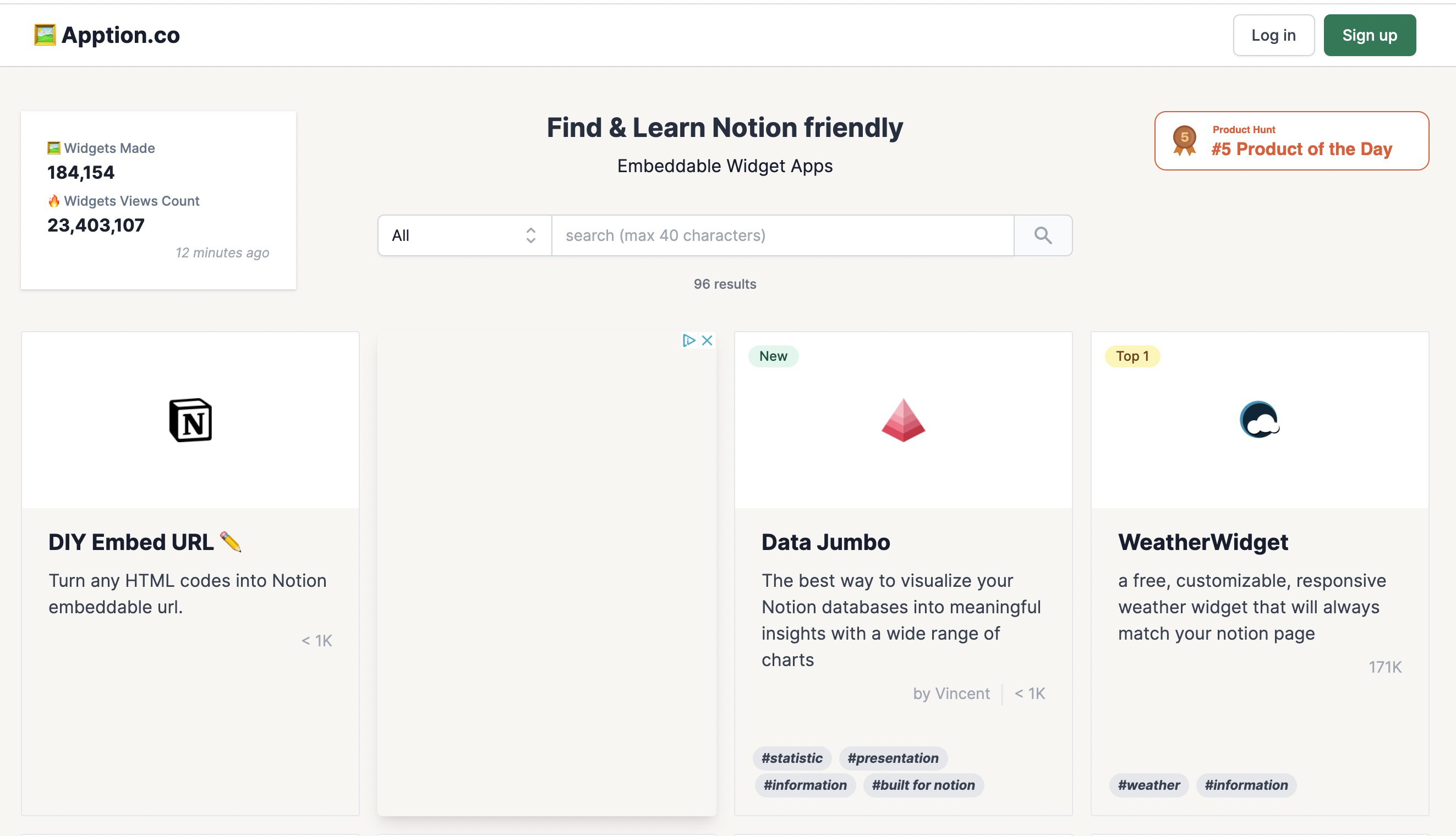Click the < 1K count on DIY Embed URL
This screenshot has height=836, width=1456.
point(316,641)
